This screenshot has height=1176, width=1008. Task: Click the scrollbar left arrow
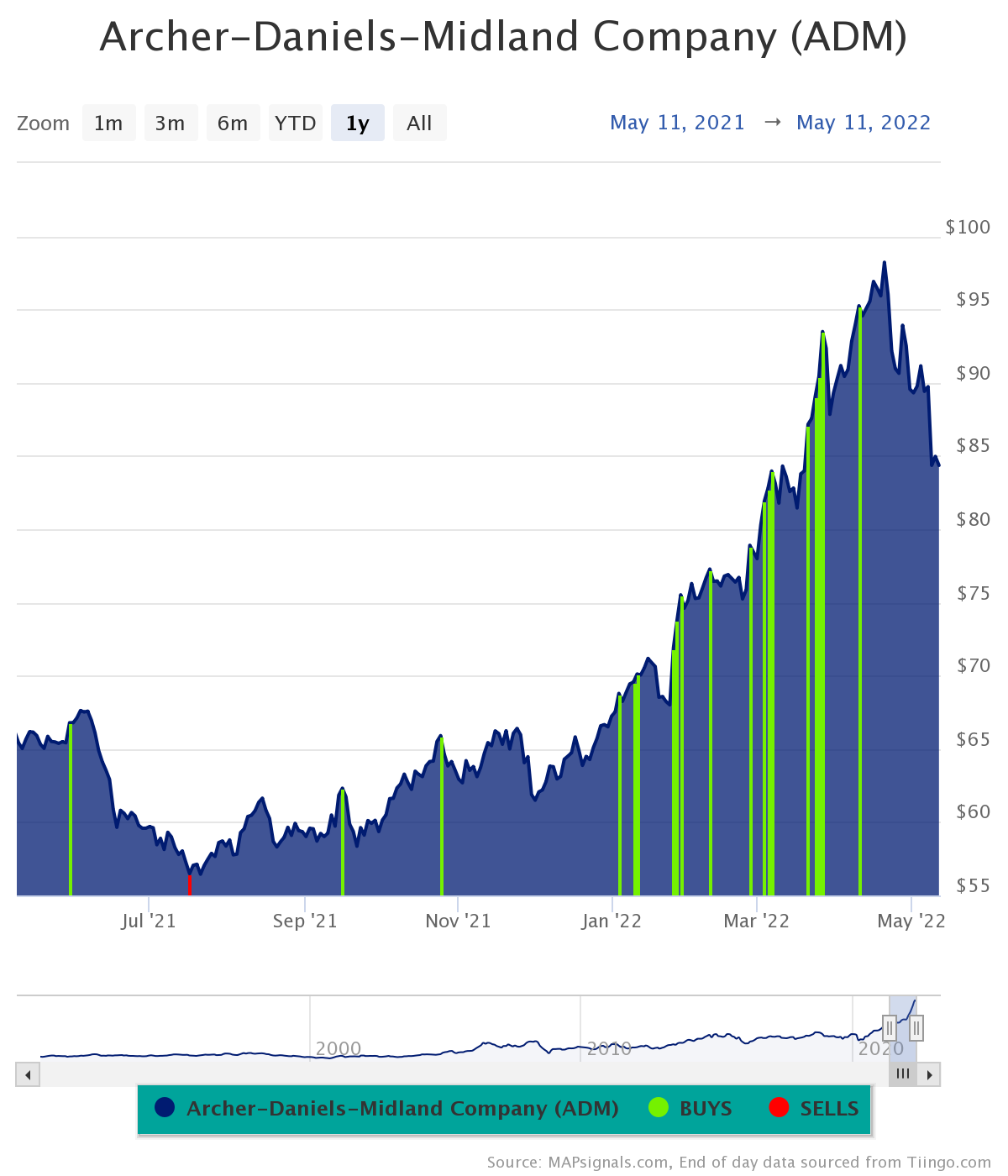point(28,1074)
